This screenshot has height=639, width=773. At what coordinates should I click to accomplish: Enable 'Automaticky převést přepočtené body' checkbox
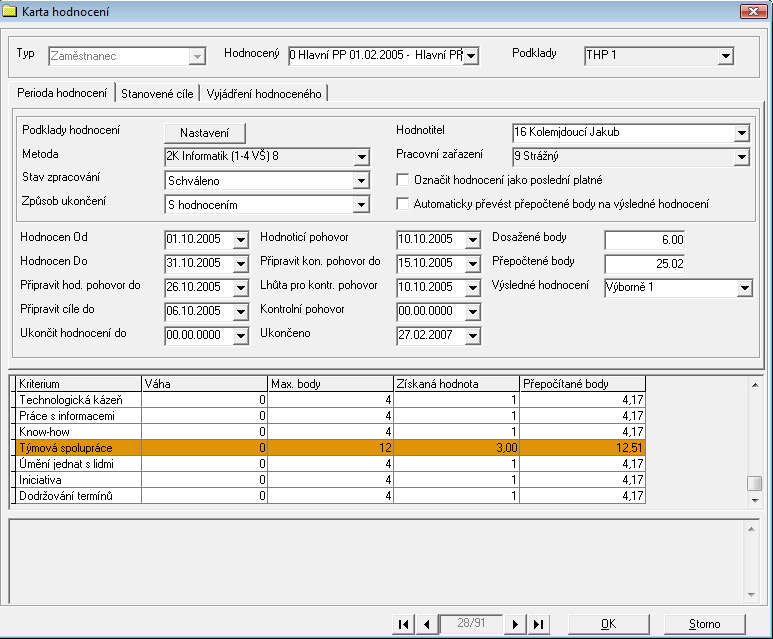pyautogui.click(x=403, y=204)
